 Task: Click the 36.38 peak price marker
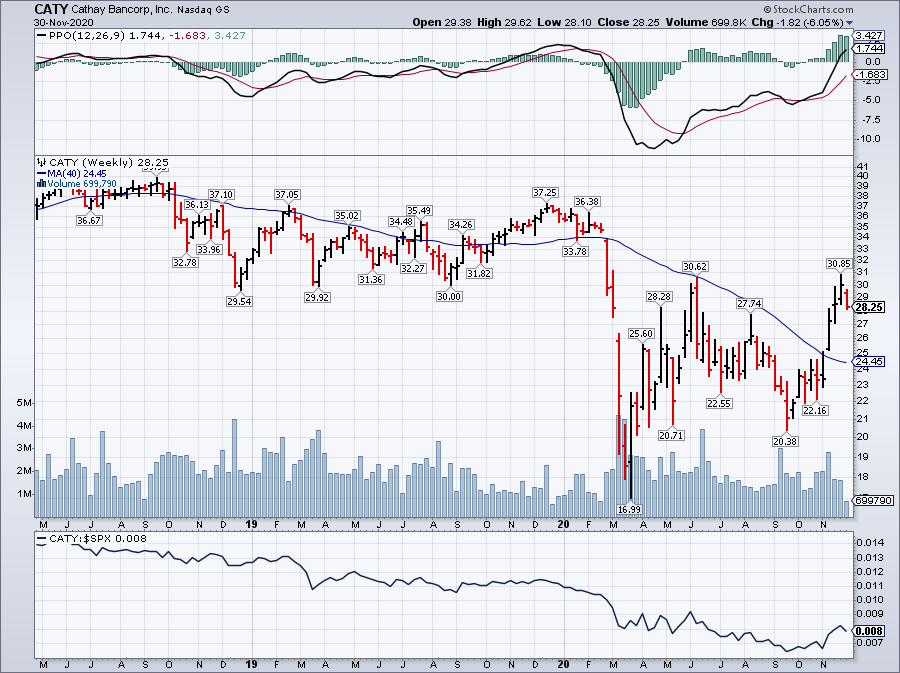point(587,201)
